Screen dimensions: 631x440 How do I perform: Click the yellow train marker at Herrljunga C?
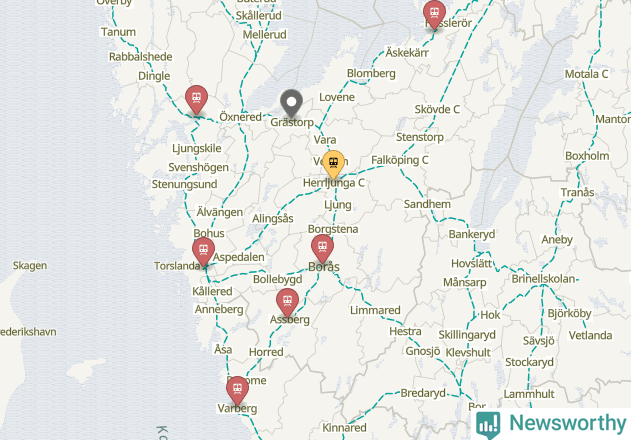pos(333,164)
